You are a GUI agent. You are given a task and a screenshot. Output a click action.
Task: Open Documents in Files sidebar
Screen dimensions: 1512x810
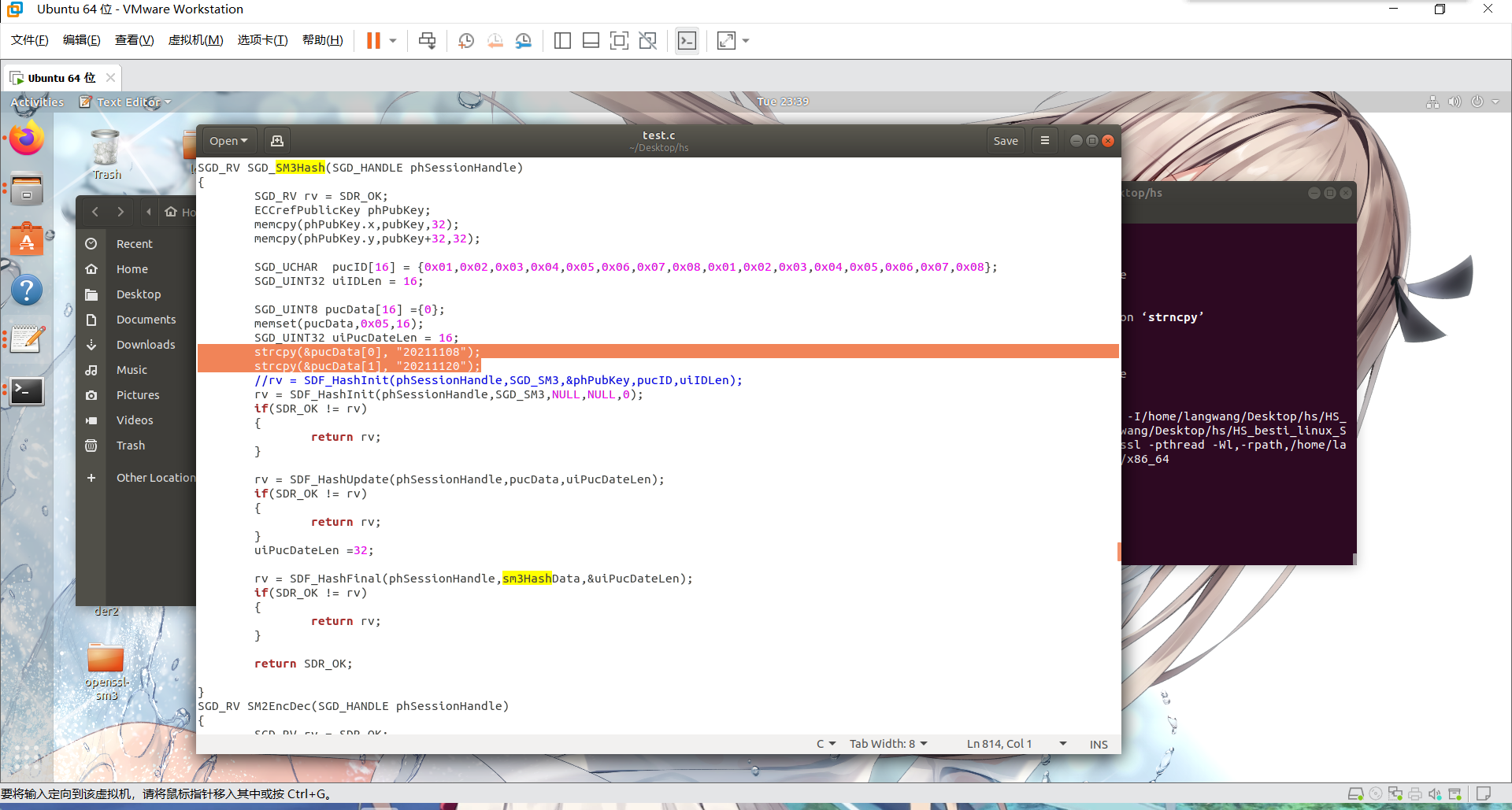coord(137,320)
